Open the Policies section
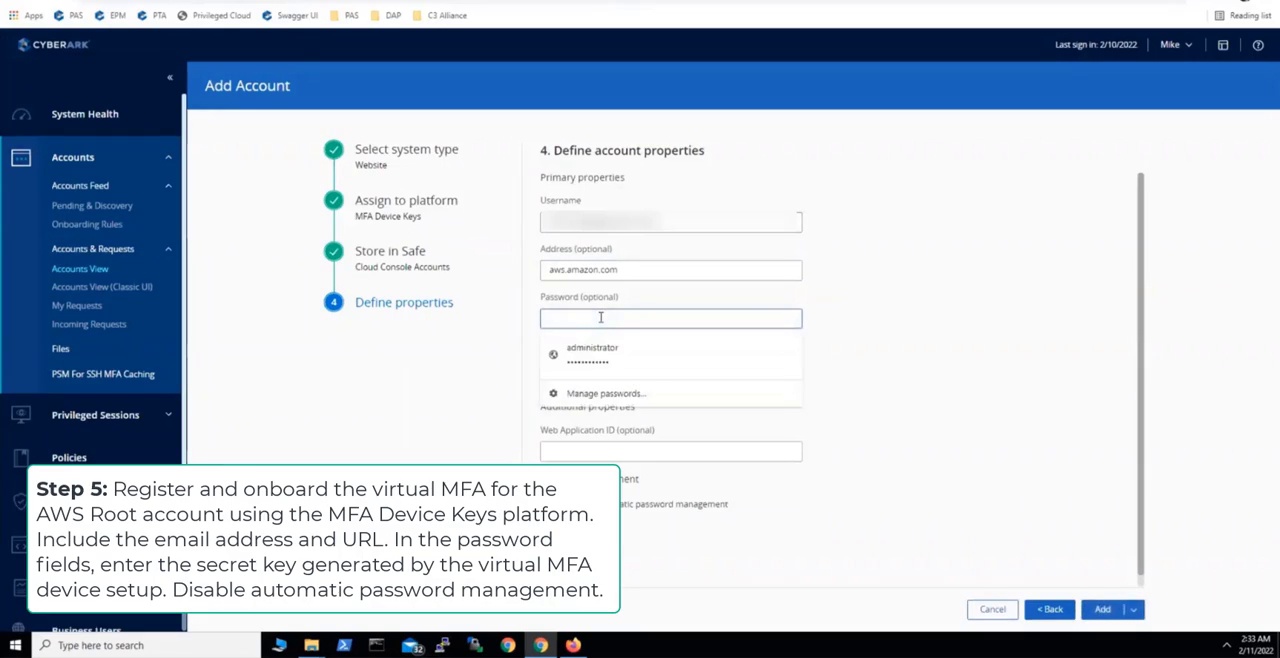The image size is (1280, 658). pyautogui.click(x=69, y=457)
